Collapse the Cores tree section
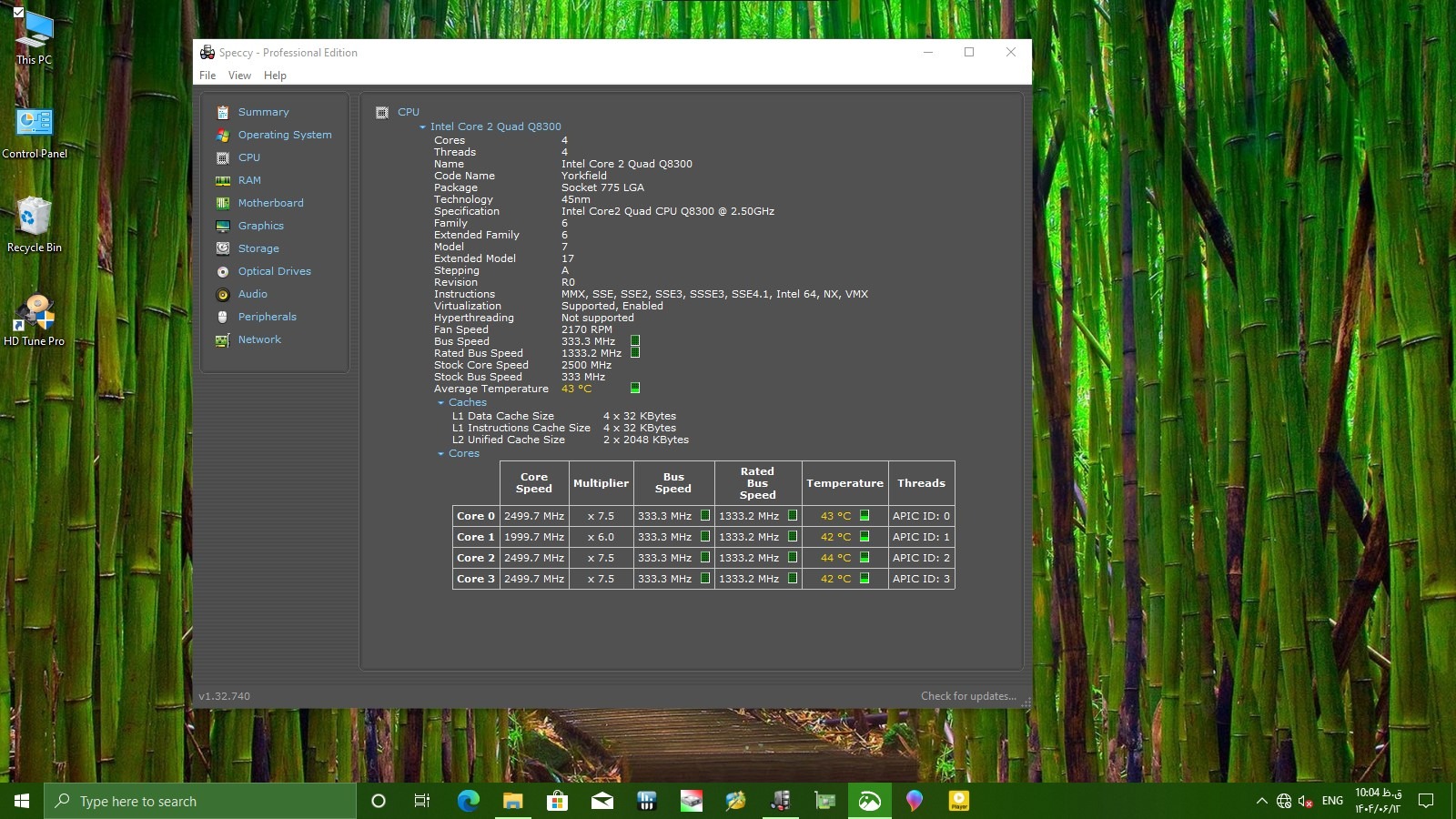Viewport: 1456px width, 819px height. point(441,454)
